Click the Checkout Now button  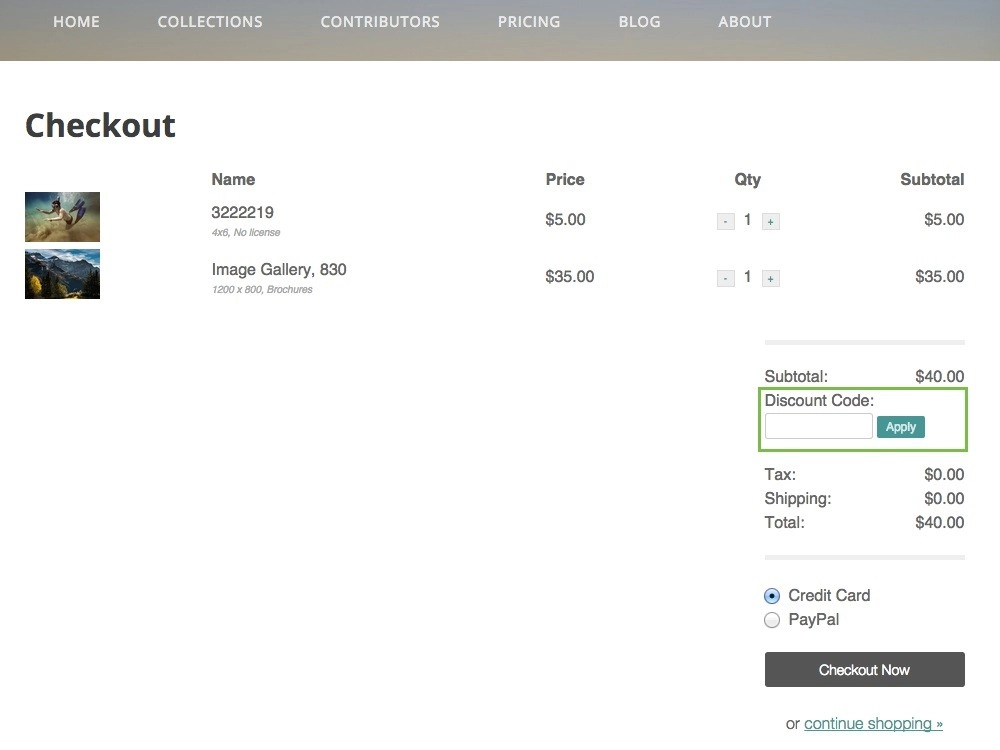coord(864,669)
